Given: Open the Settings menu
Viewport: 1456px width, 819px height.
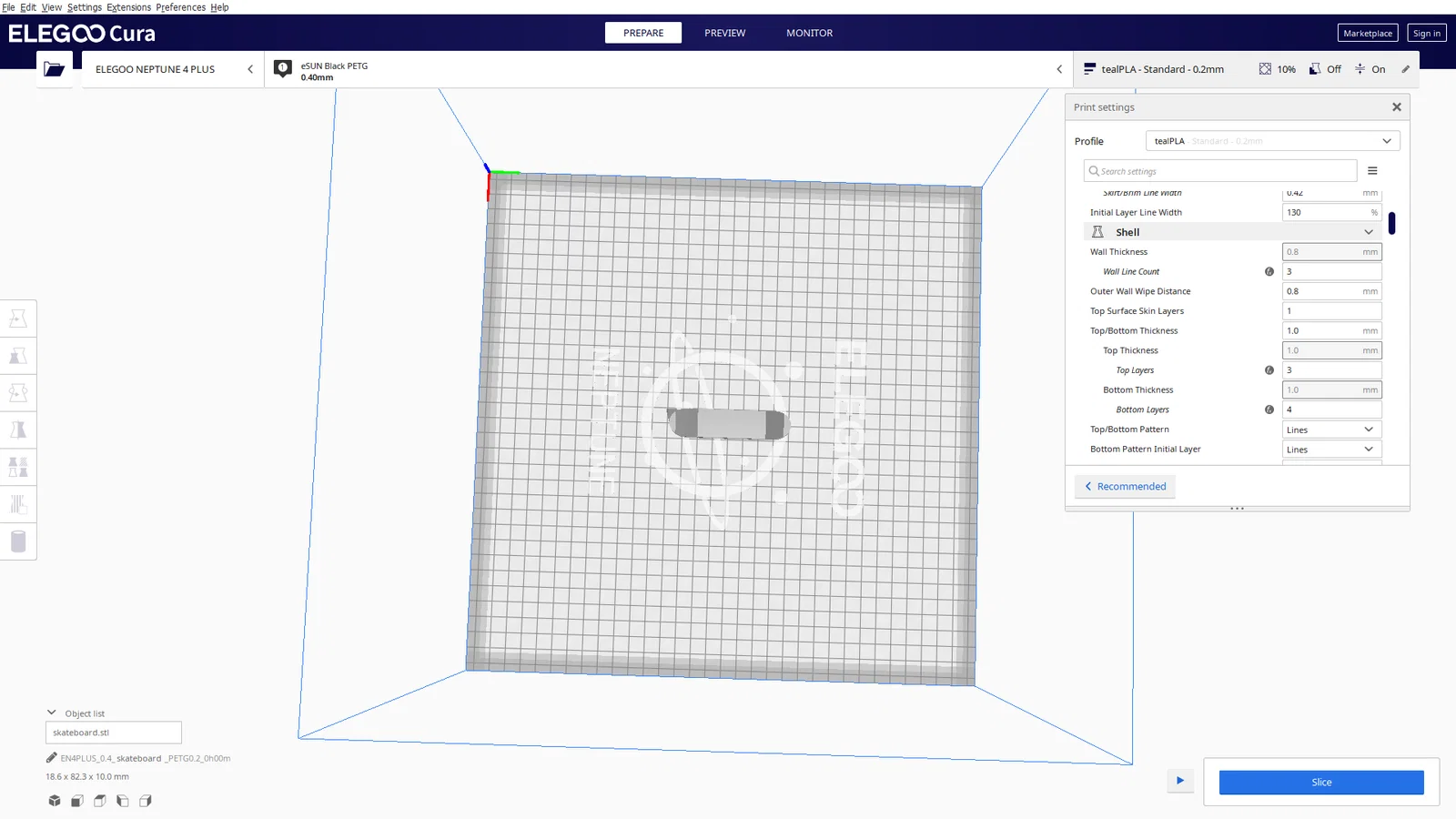Looking at the screenshot, I should pyautogui.click(x=85, y=7).
